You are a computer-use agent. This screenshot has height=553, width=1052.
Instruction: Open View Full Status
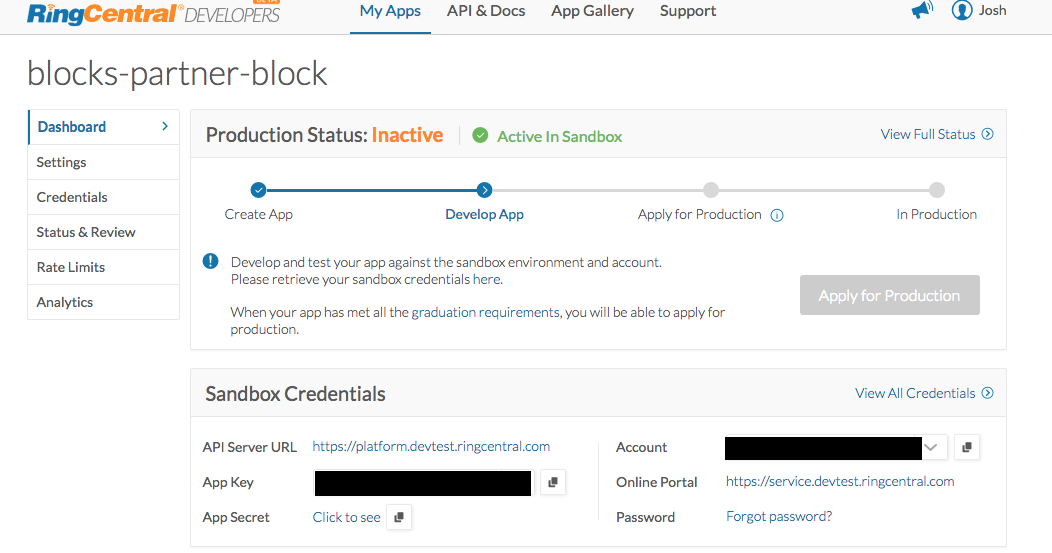point(936,134)
